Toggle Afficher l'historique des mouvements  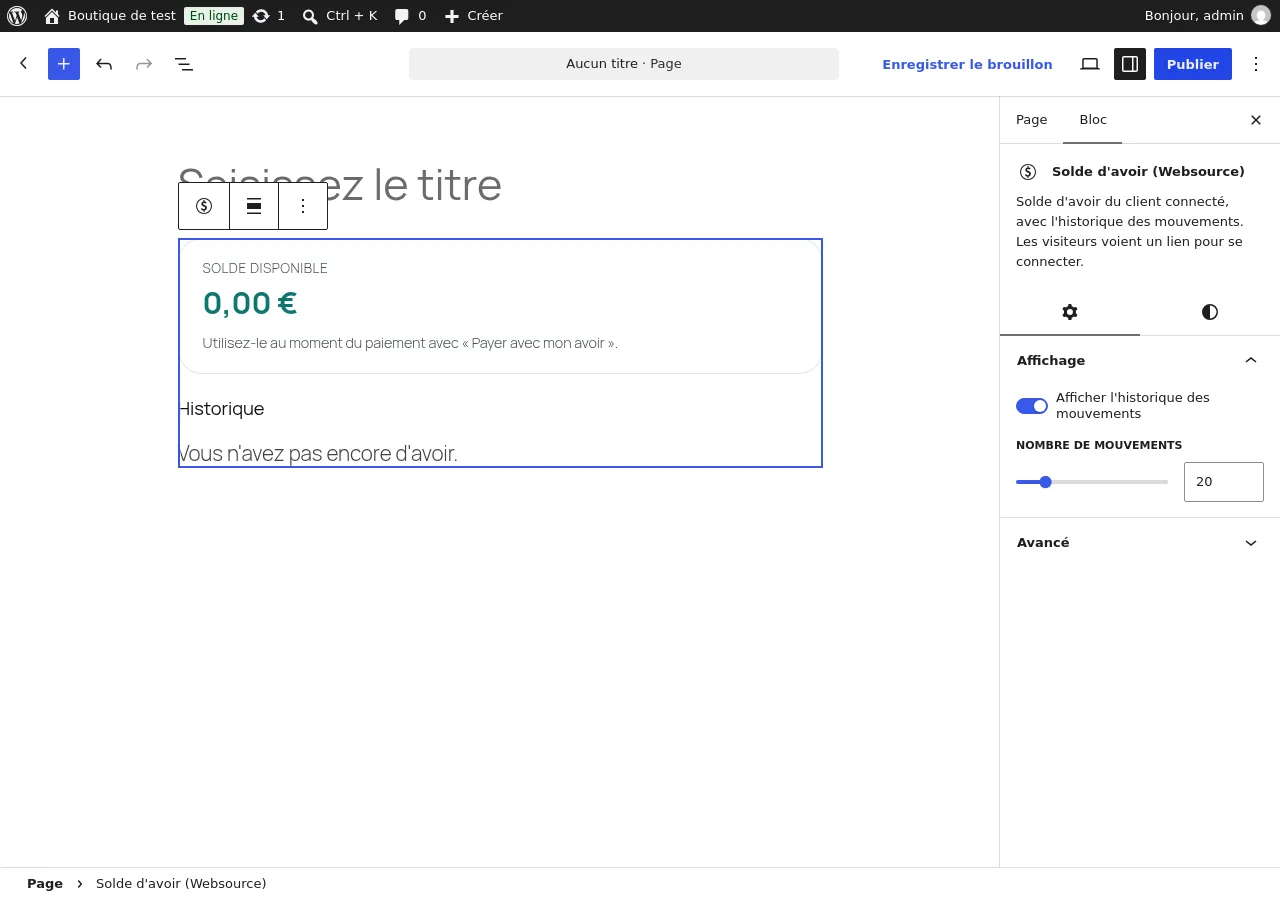pos(1032,406)
